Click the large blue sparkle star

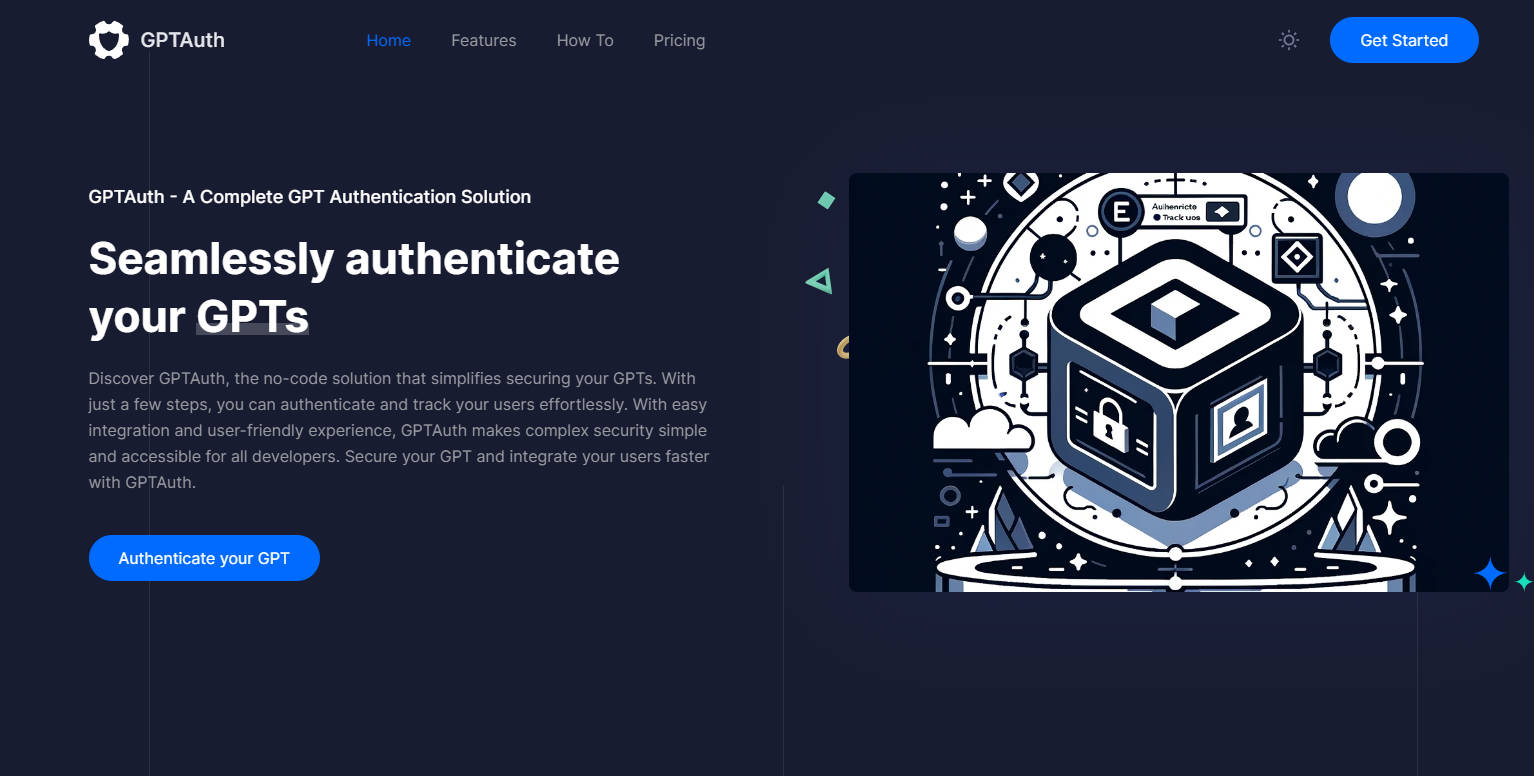tap(1489, 574)
